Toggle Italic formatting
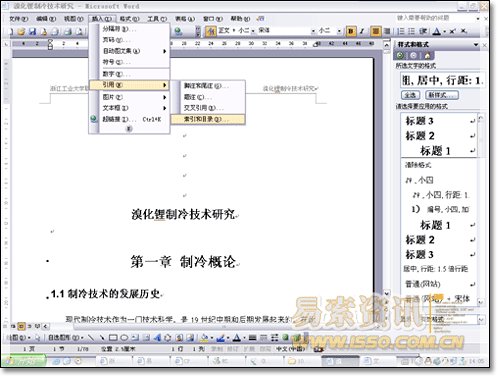The height and width of the screenshot is (378, 500). tap(362, 31)
